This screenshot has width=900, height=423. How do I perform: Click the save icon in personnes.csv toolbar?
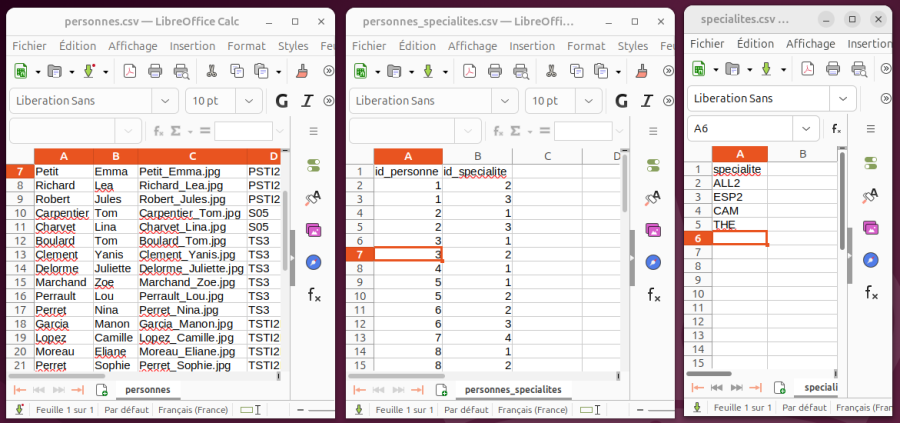point(89,71)
